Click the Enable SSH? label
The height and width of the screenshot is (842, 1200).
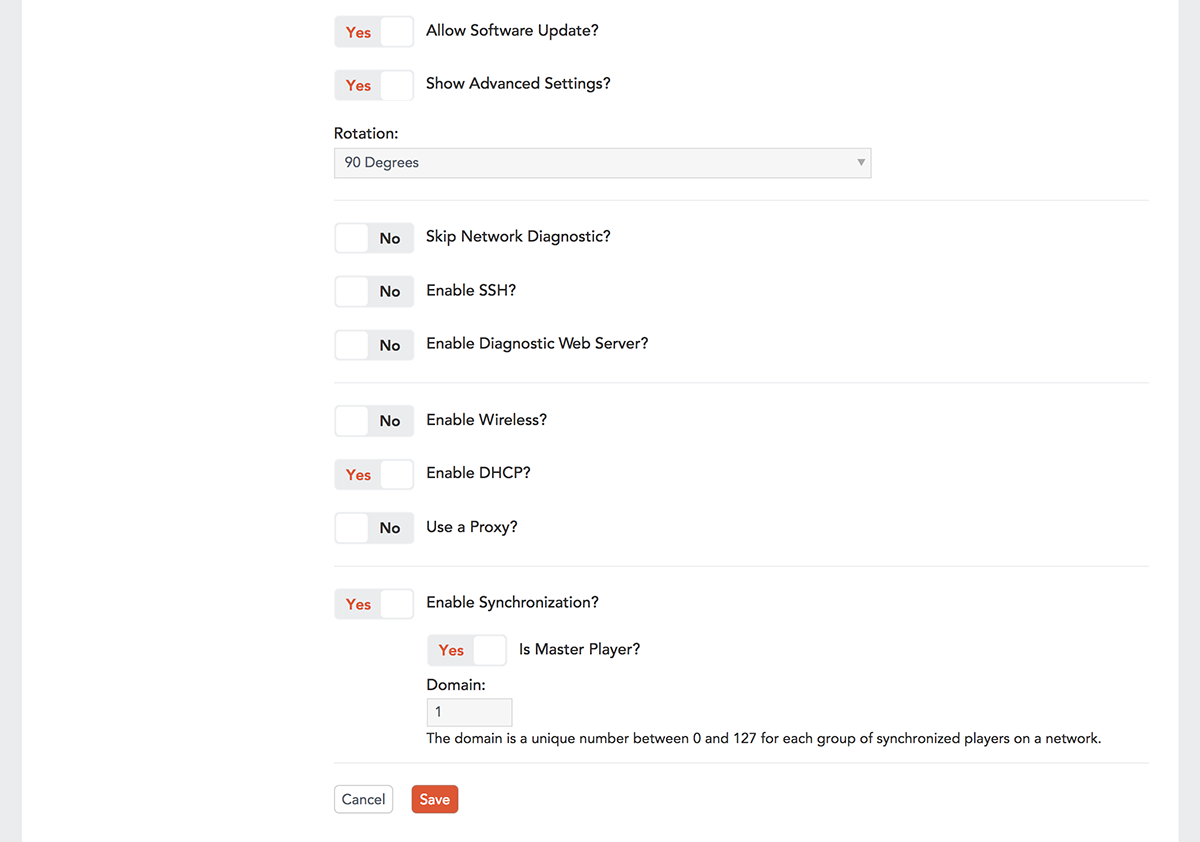coord(470,291)
